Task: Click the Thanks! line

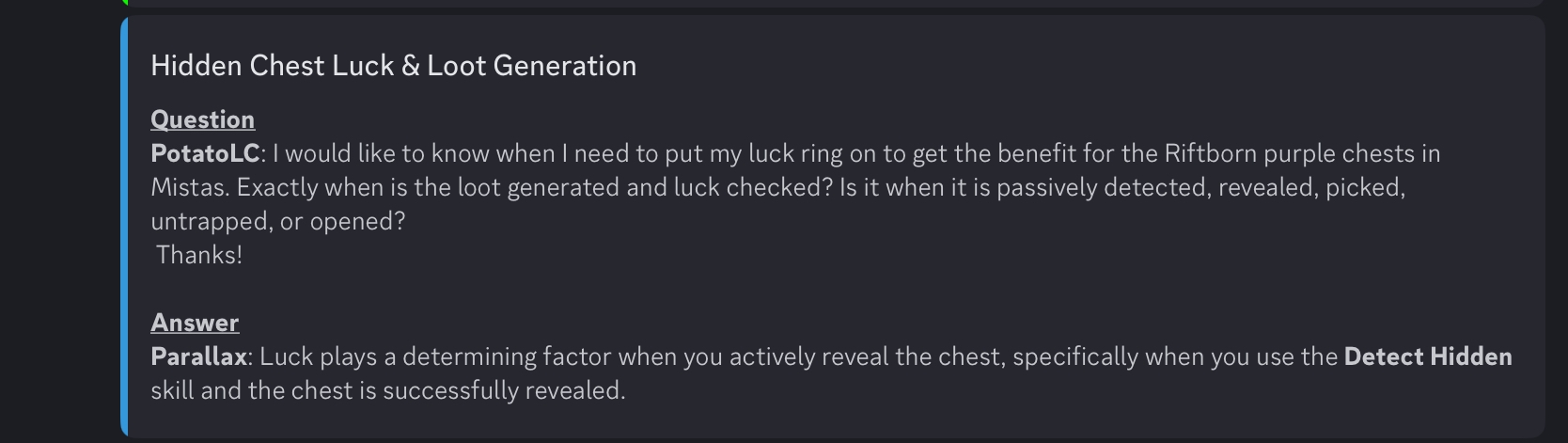Action: click(199, 255)
